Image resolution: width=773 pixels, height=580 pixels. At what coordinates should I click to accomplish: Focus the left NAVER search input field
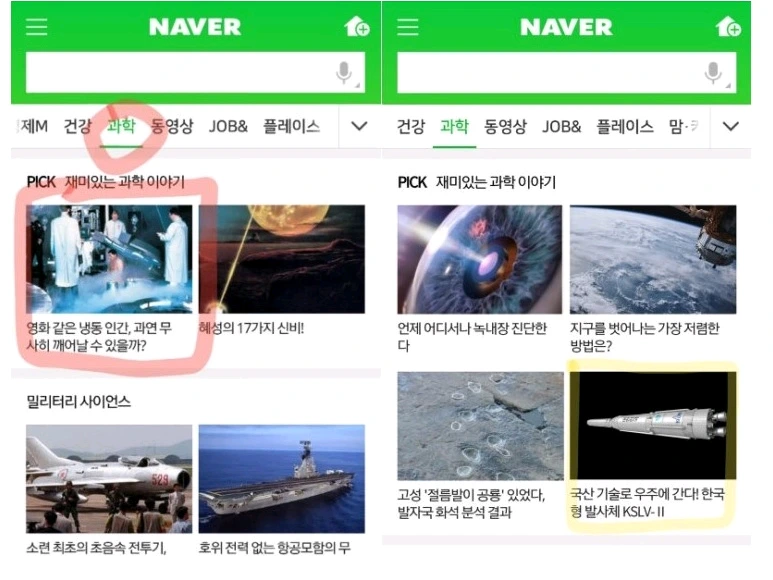pyautogui.click(x=195, y=72)
